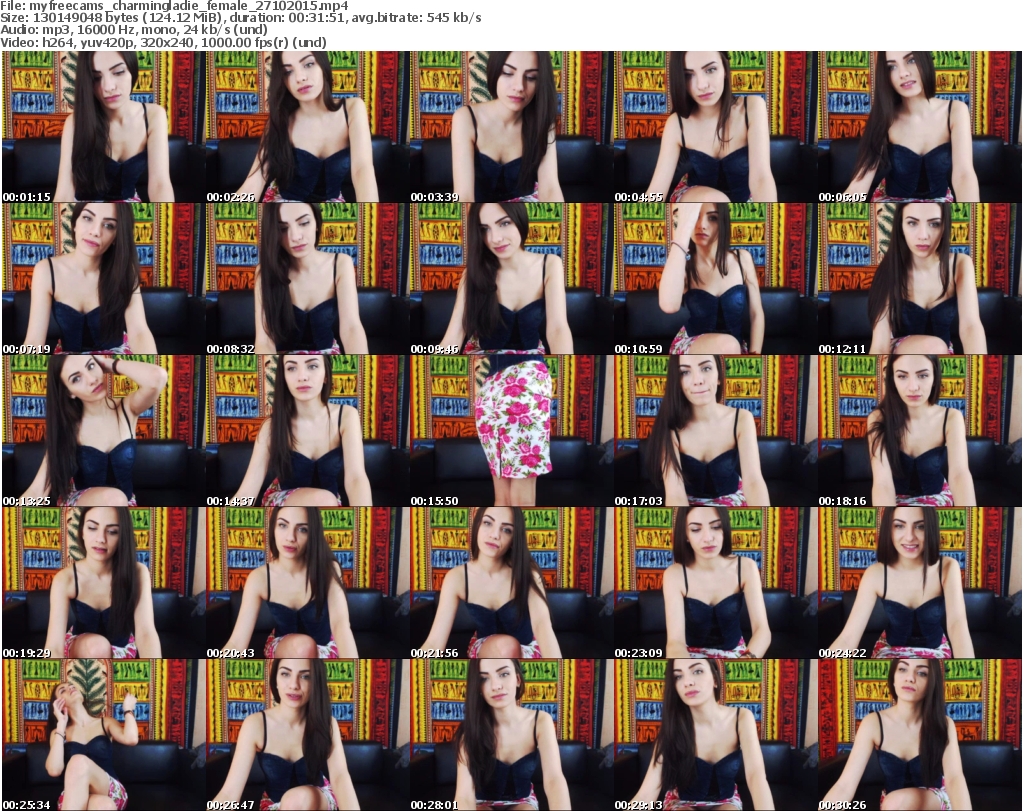Select the thumbnail timestamped 00:08:32
The height and width of the screenshot is (811, 1024).
click(308, 279)
